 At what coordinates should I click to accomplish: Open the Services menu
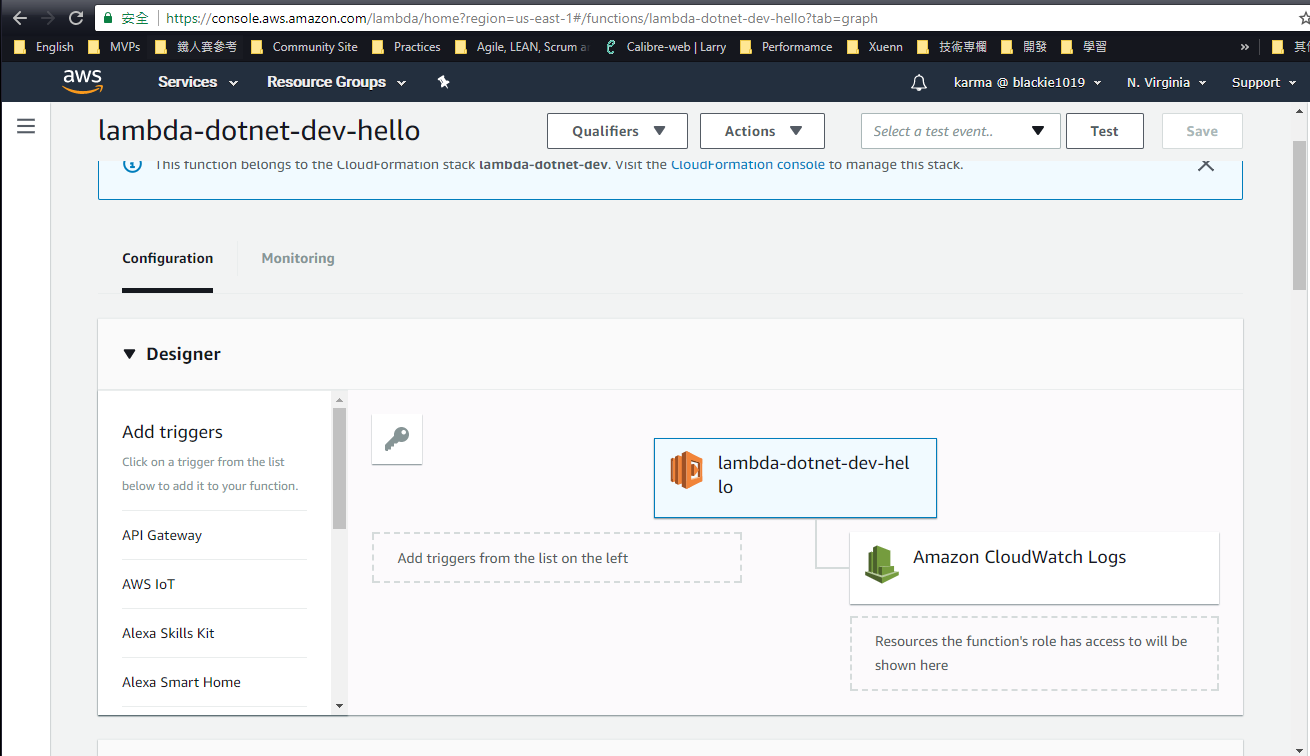(x=198, y=82)
